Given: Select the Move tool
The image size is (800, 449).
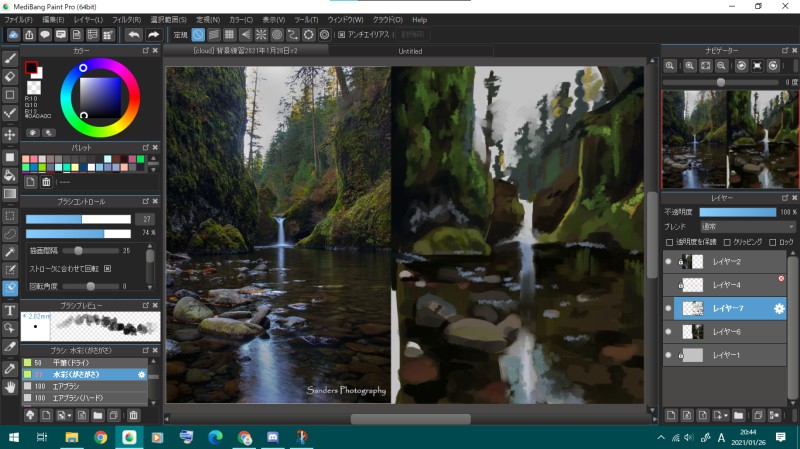Looking at the screenshot, I should [10, 135].
